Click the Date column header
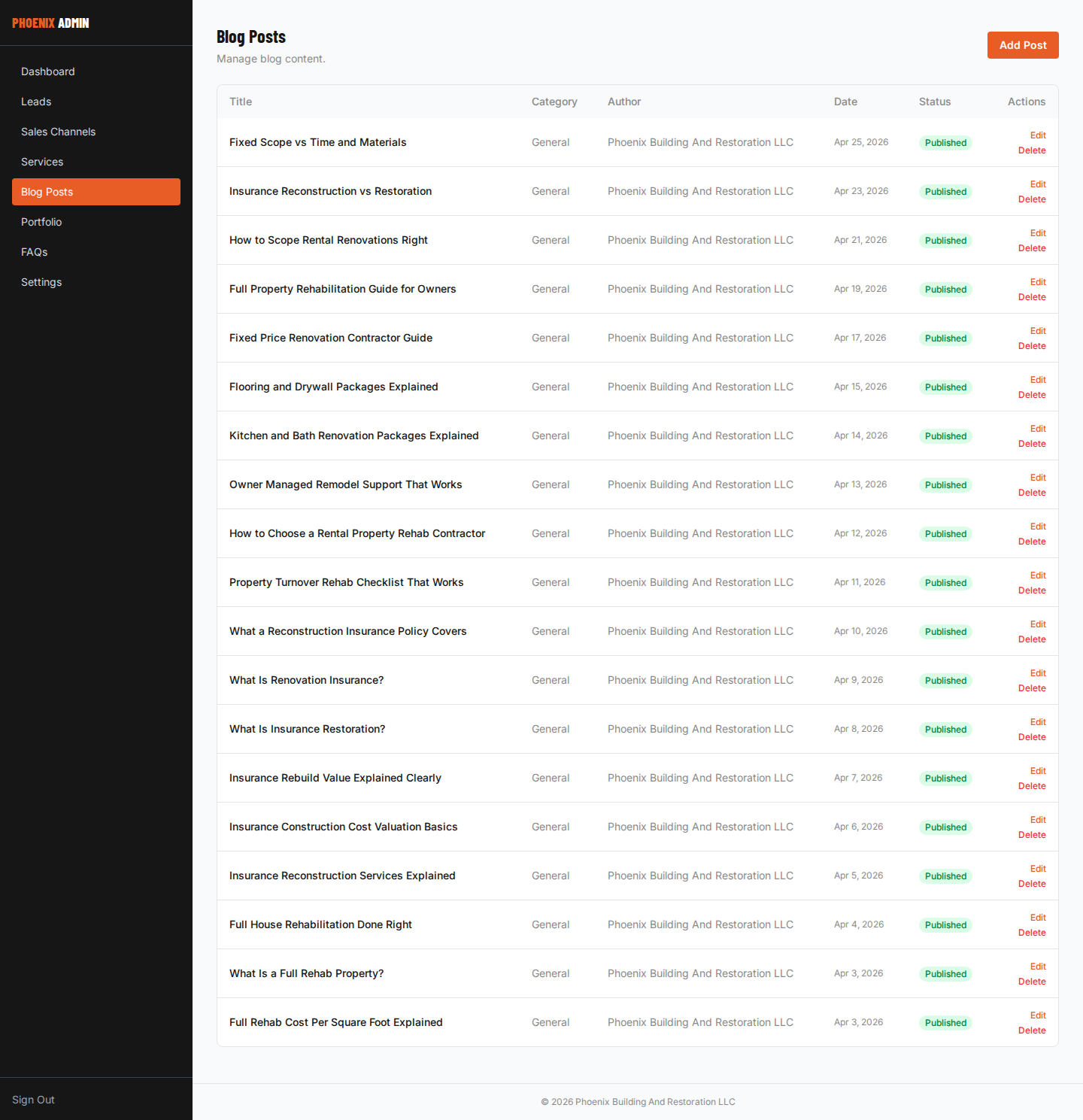This screenshot has width=1083, height=1120. pos(845,102)
